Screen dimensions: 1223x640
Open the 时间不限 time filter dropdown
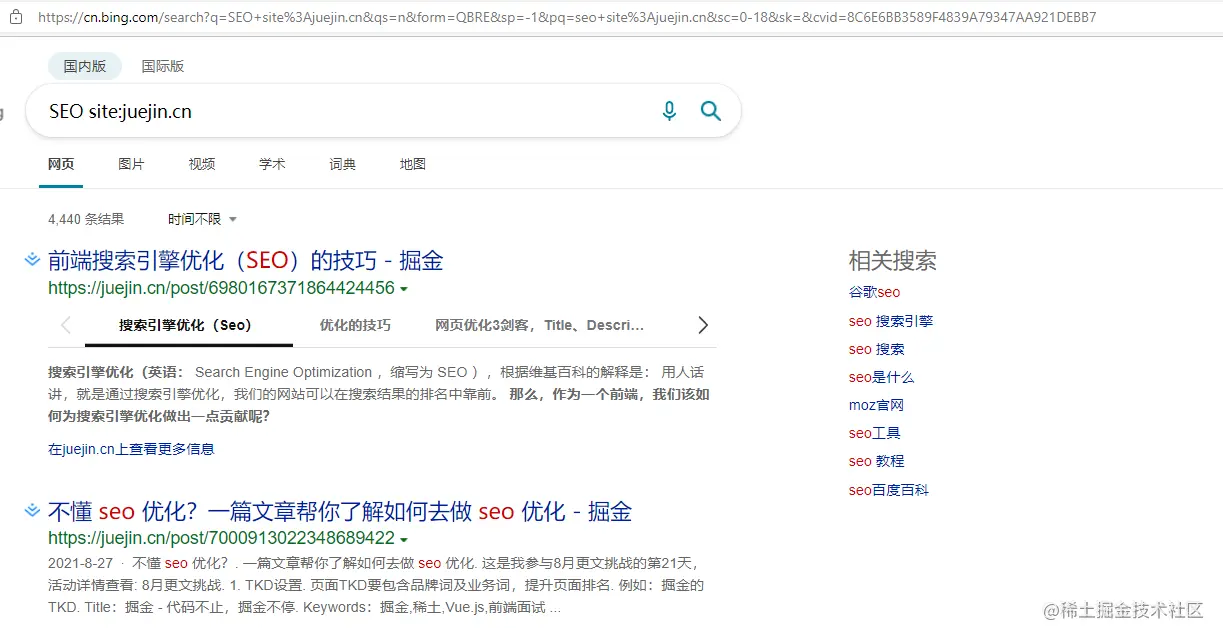(x=203, y=219)
